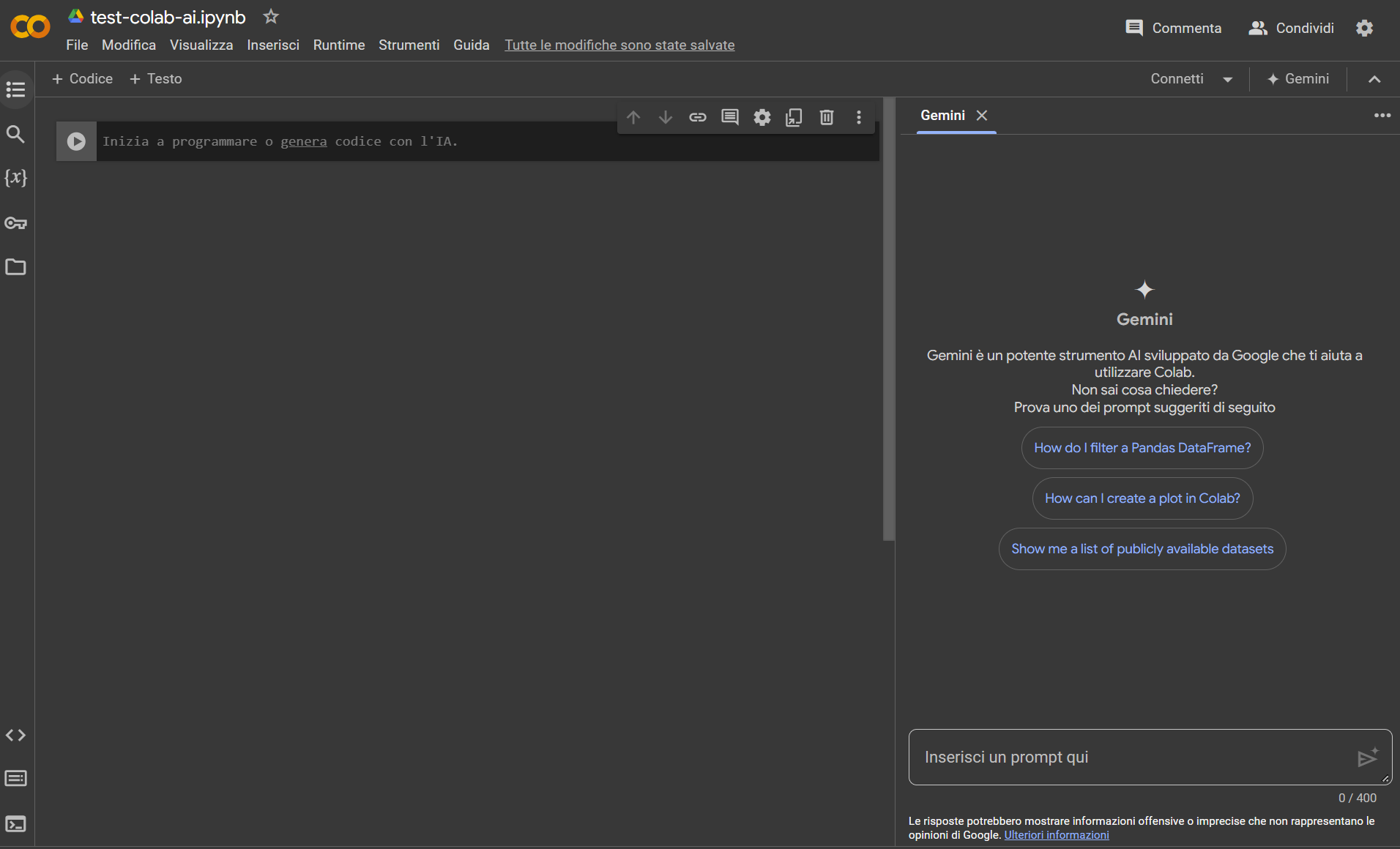
Task: Open the File menu
Action: [77, 45]
